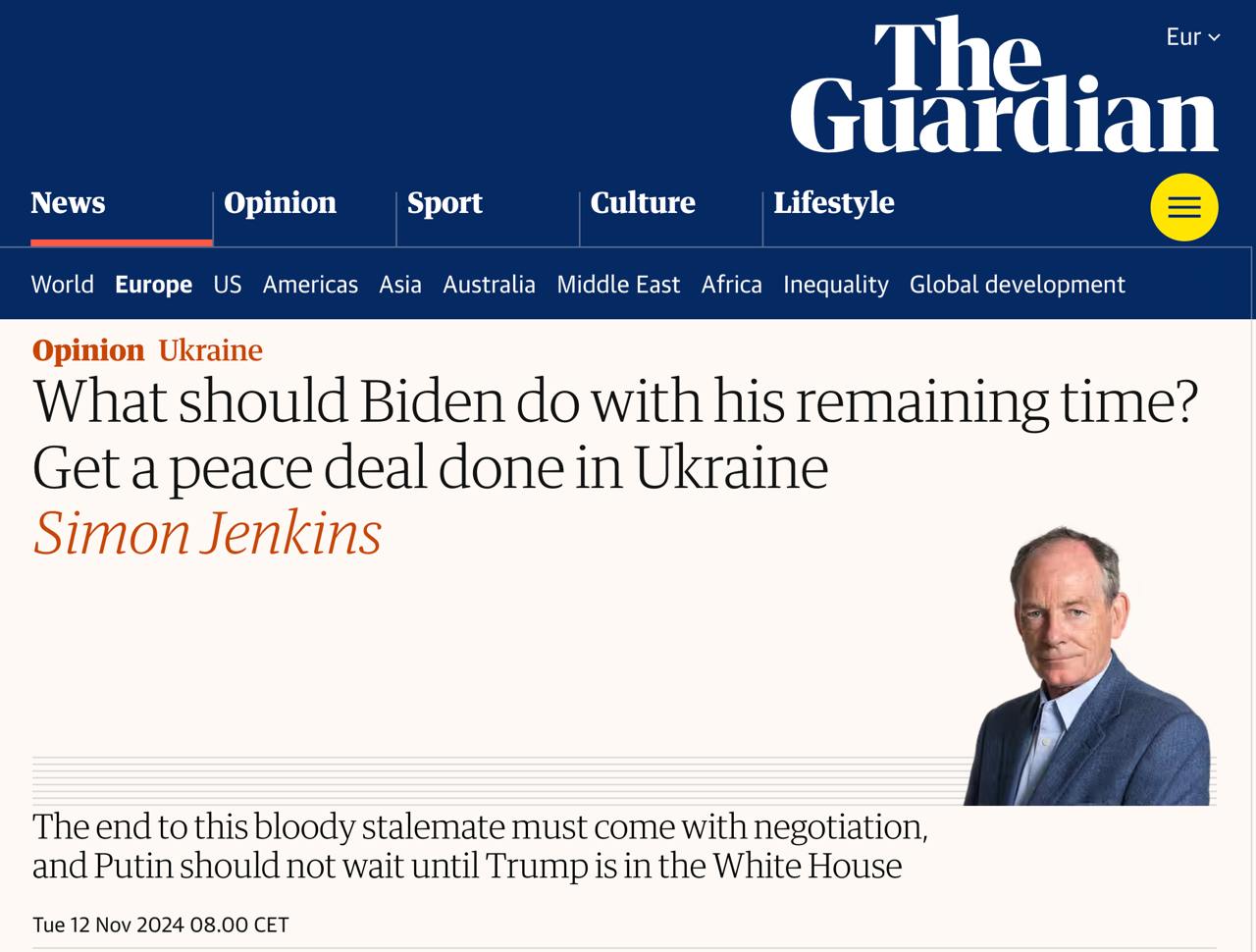
Task: Open the Opinion section tab
Action: [280, 203]
